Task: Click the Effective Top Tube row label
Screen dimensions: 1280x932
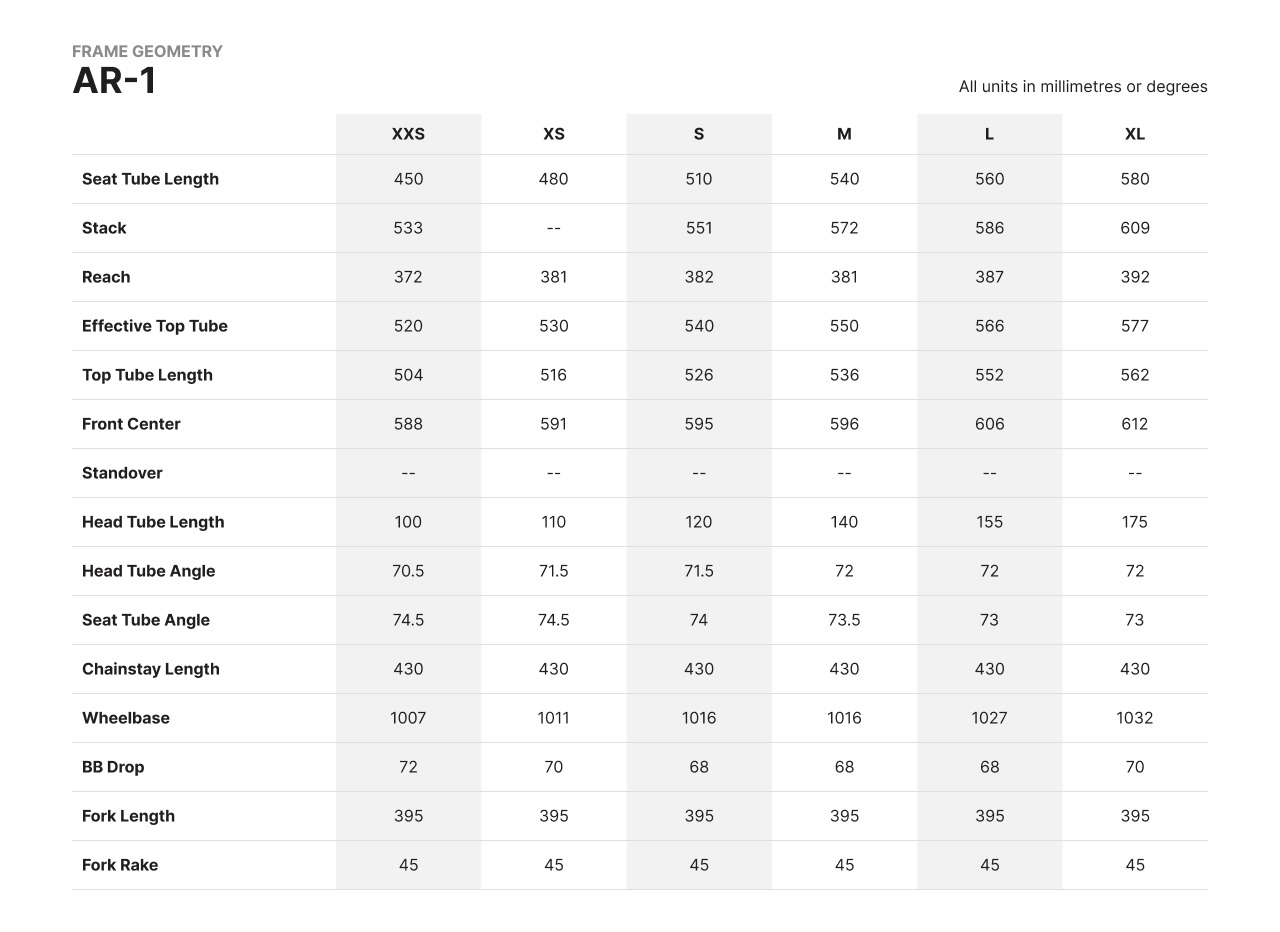Action: coord(155,326)
